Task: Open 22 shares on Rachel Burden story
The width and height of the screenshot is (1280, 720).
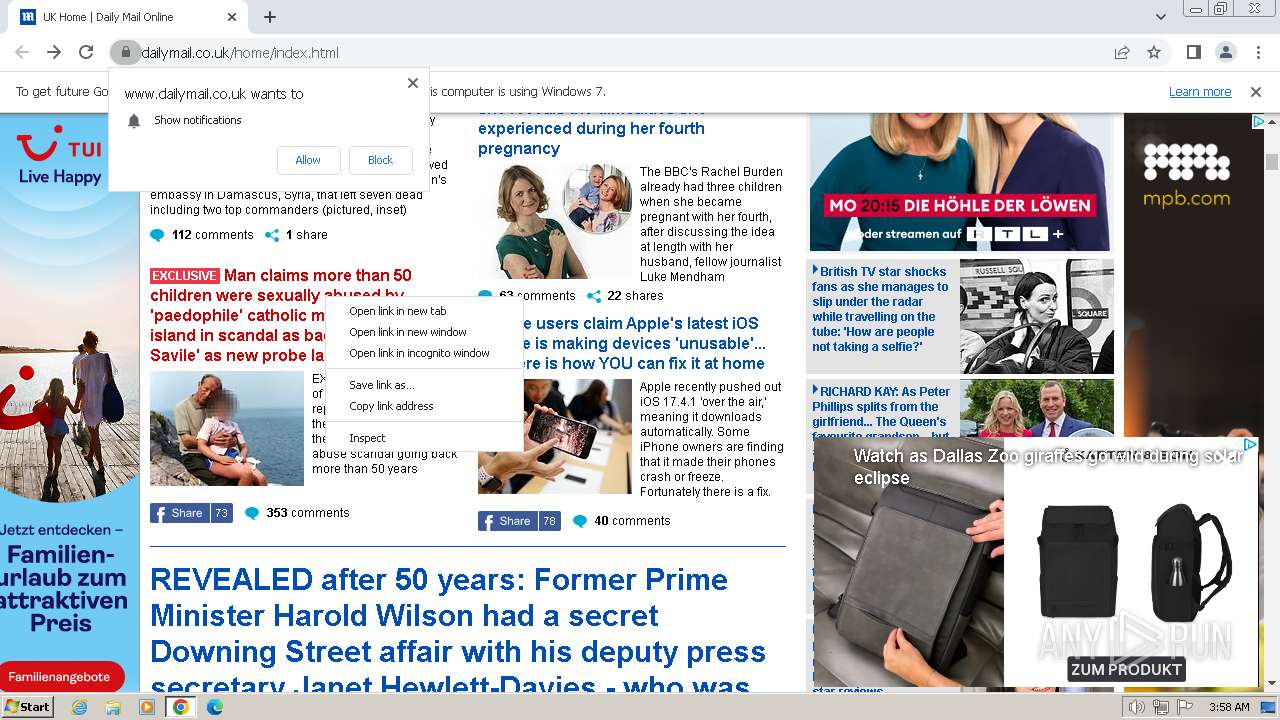Action: pos(625,296)
